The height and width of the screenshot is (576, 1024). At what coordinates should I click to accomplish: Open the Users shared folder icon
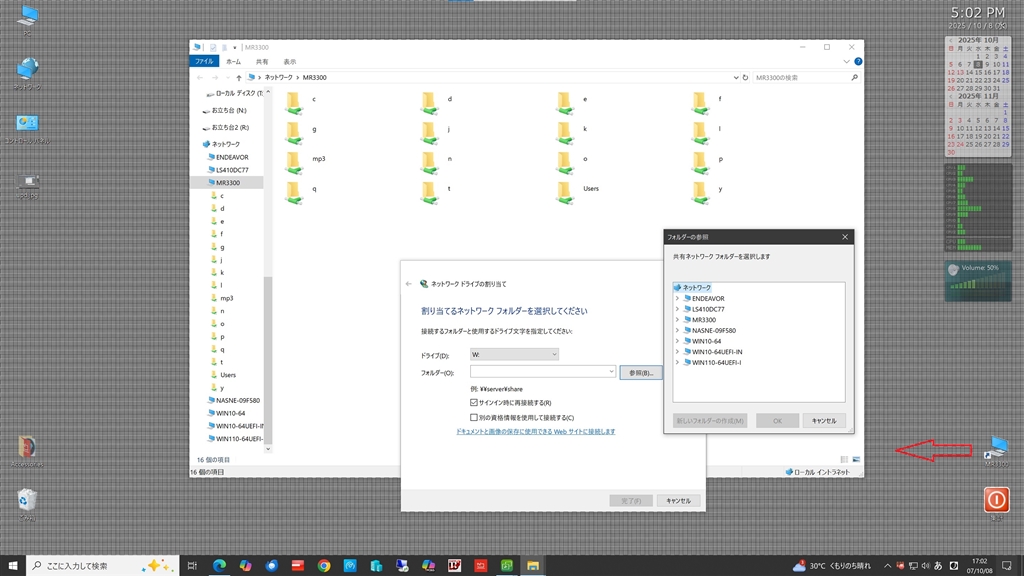coord(565,189)
